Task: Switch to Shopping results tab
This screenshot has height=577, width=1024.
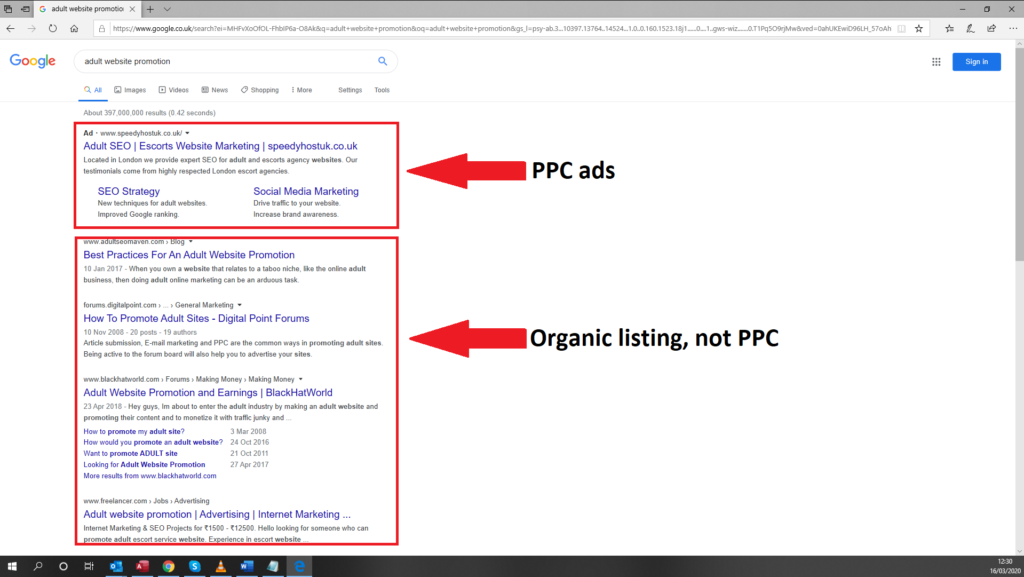Action: point(259,90)
